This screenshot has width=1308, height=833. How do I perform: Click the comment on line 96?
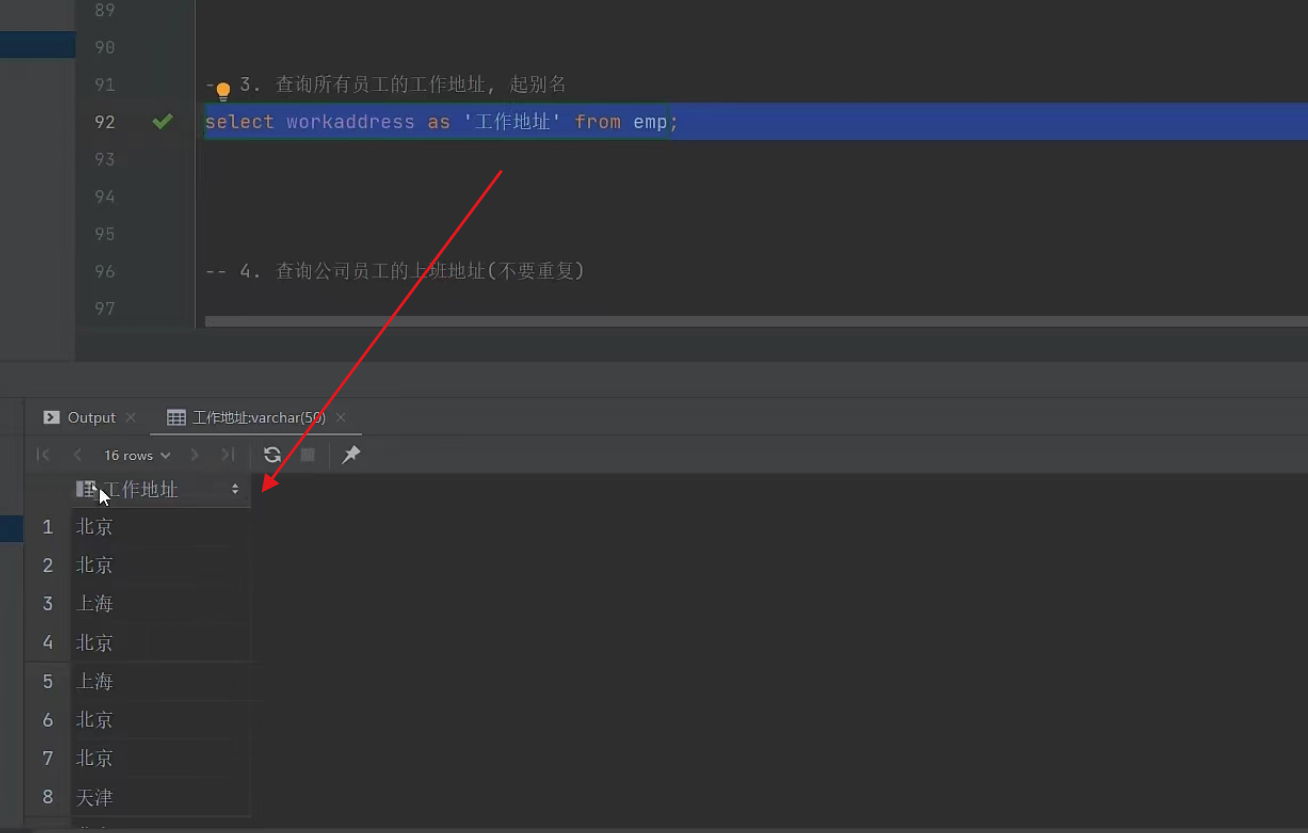click(394, 271)
